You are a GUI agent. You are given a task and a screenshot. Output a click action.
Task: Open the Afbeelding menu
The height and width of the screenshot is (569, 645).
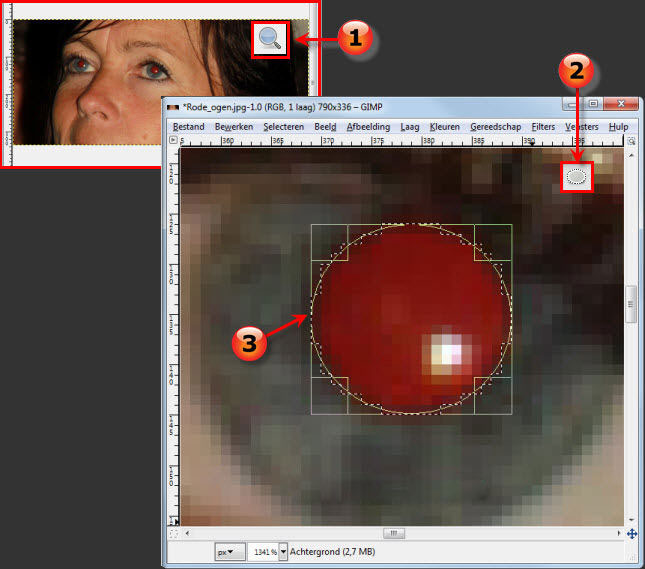tap(368, 127)
